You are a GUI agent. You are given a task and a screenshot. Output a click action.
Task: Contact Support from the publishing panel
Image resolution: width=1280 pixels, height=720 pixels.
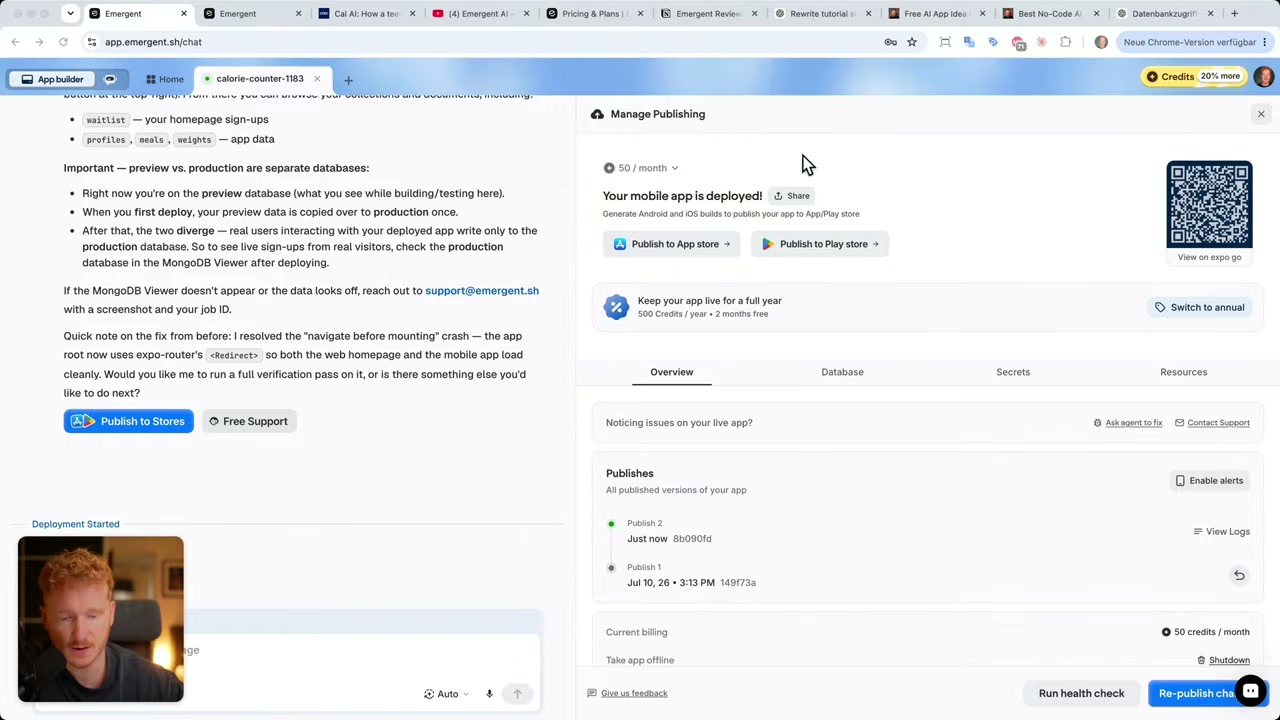coord(1212,423)
